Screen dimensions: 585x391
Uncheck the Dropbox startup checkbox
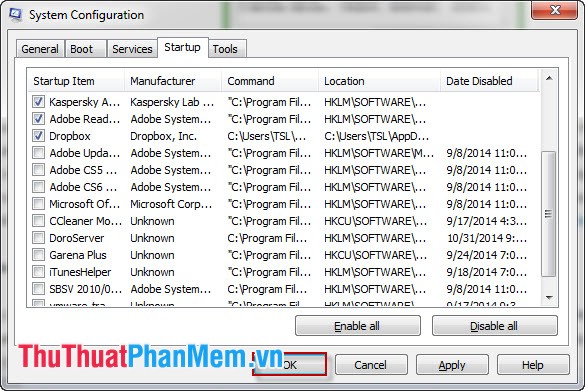[x=38, y=136]
